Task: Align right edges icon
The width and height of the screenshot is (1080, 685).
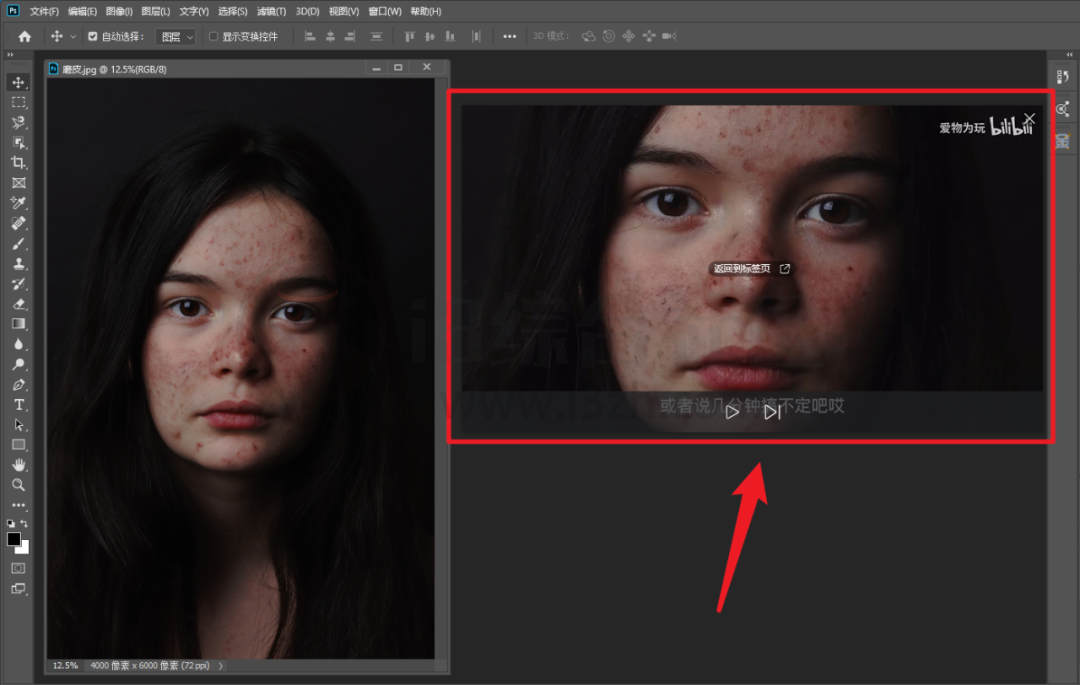Action: coord(350,36)
